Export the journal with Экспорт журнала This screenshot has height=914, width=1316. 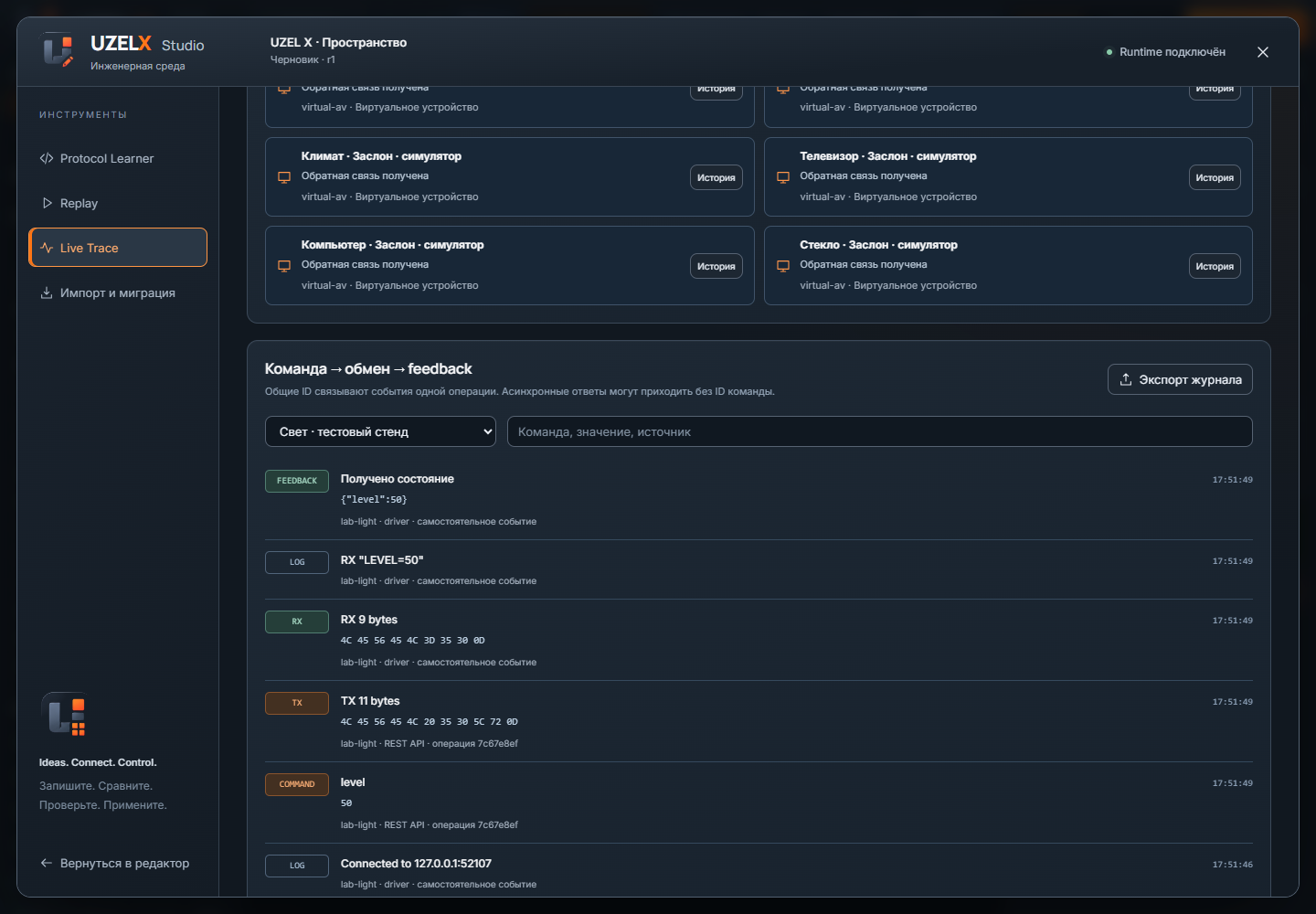[1180, 379]
